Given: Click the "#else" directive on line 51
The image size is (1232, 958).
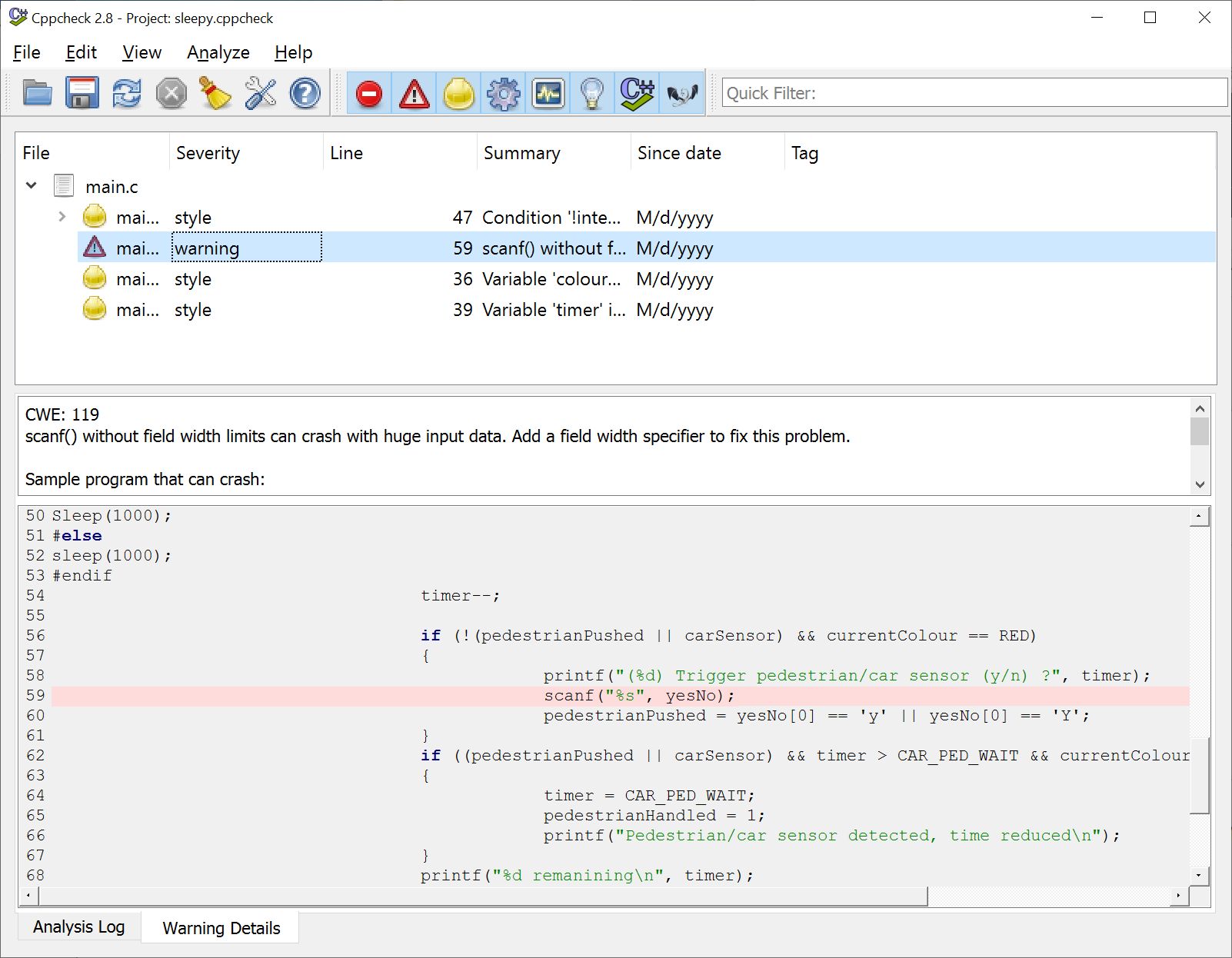Looking at the screenshot, I should (77, 536).
